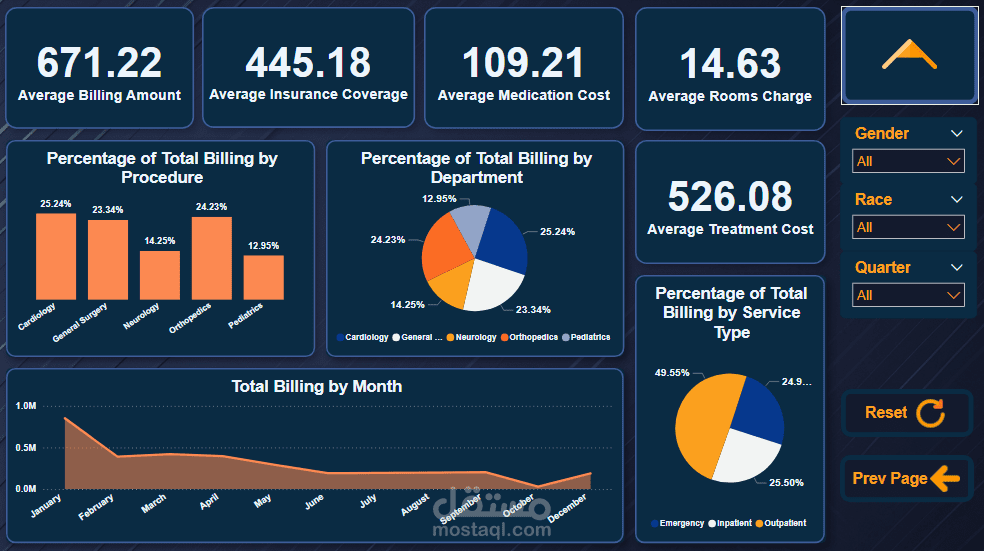Click the 526.08 Average Treatment Cost card
The height and width of the screenshot is (551, 984).
(x=730, y=202)
